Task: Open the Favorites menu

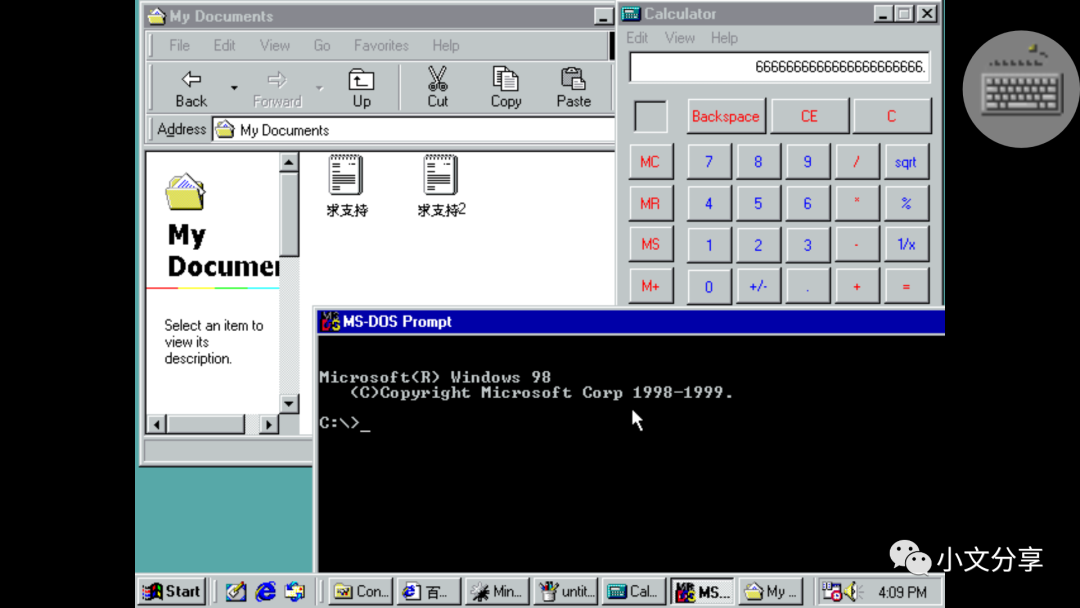Action: click(x=381, y=45)
